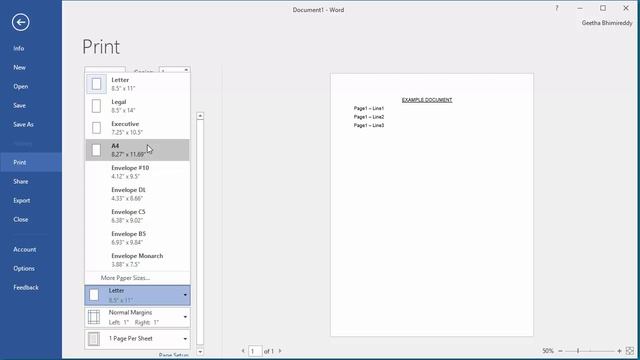Click the back arrow circle icon
The height and width of the screenshot is (360, 640).
click(x=20, y=22)
